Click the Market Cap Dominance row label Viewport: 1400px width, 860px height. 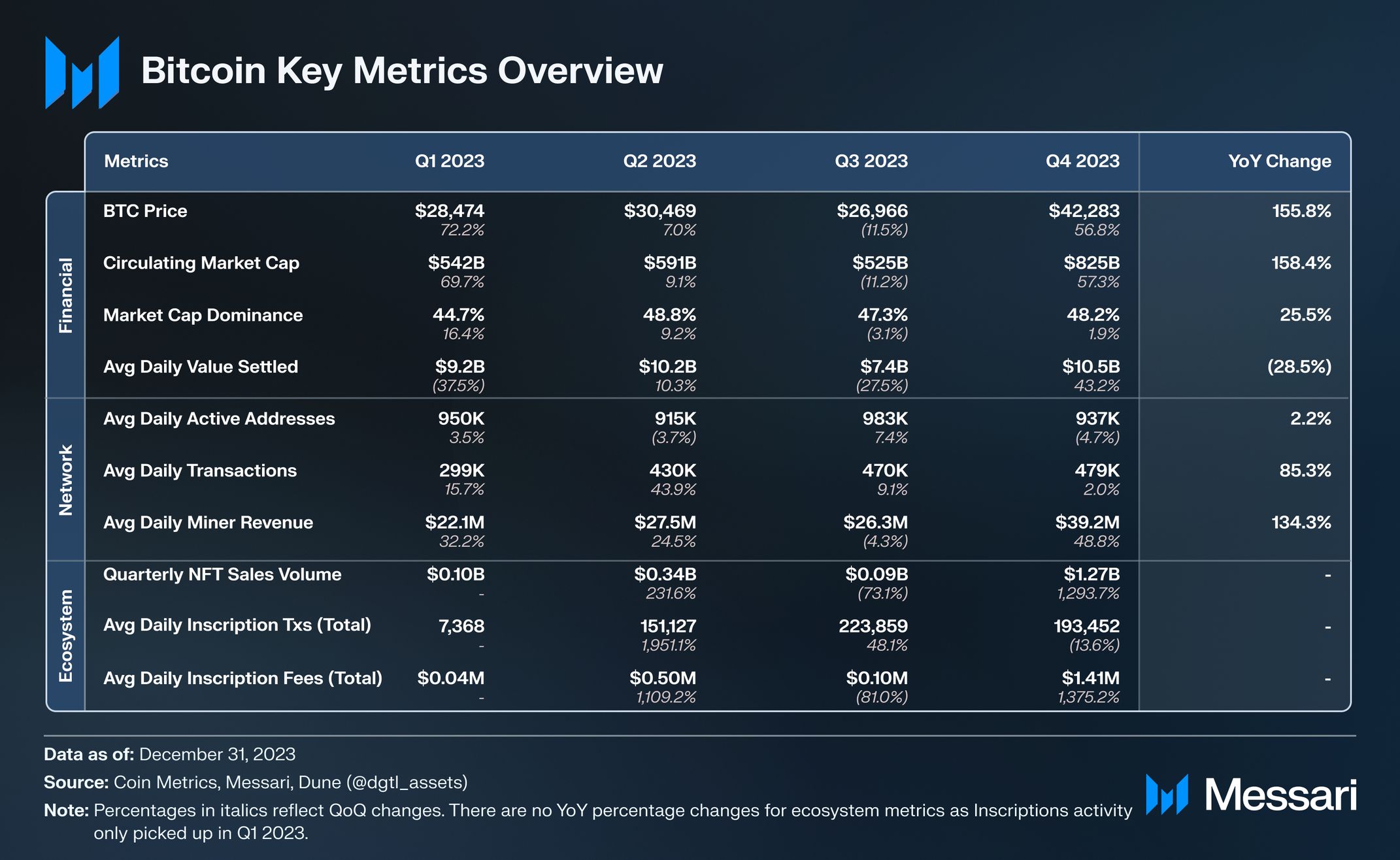click(203, 315)
